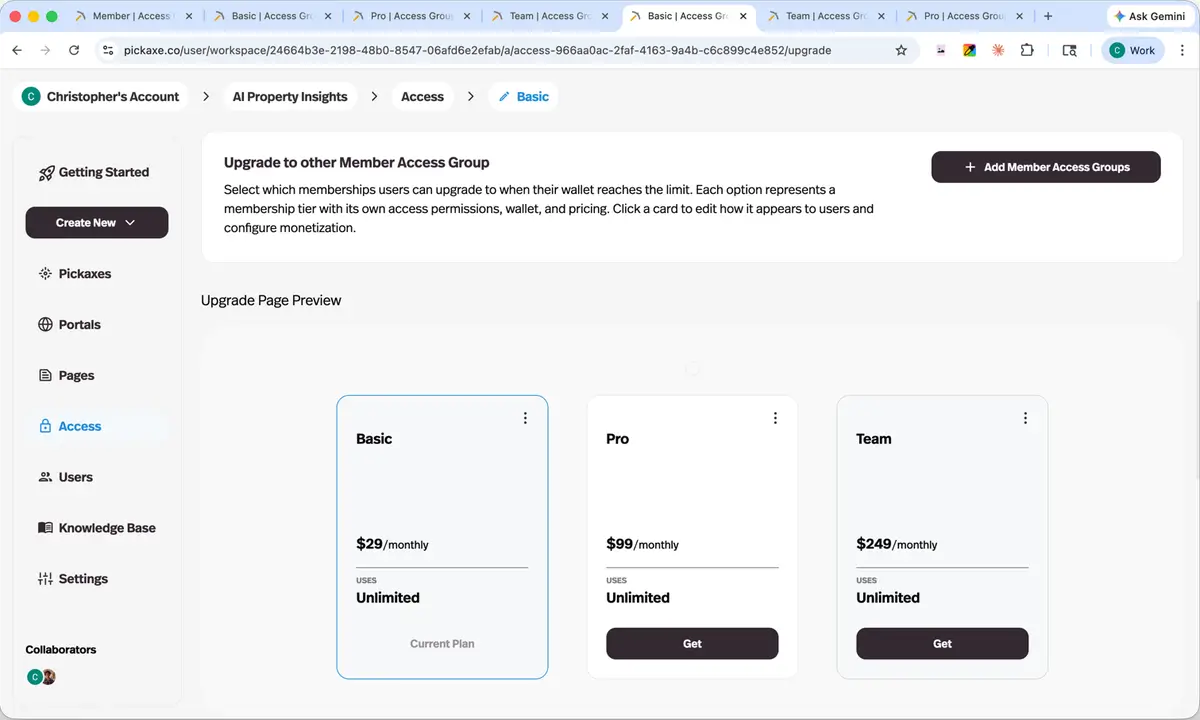The width and height of the screenshot is (1200, 720).
Task: Click the Access breadcrumb link
Action: point(422,97)
